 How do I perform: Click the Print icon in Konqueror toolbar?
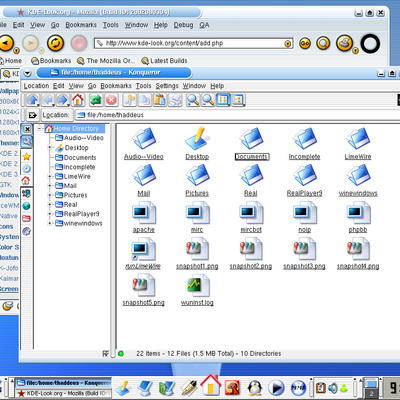click(x=175, y=100)
